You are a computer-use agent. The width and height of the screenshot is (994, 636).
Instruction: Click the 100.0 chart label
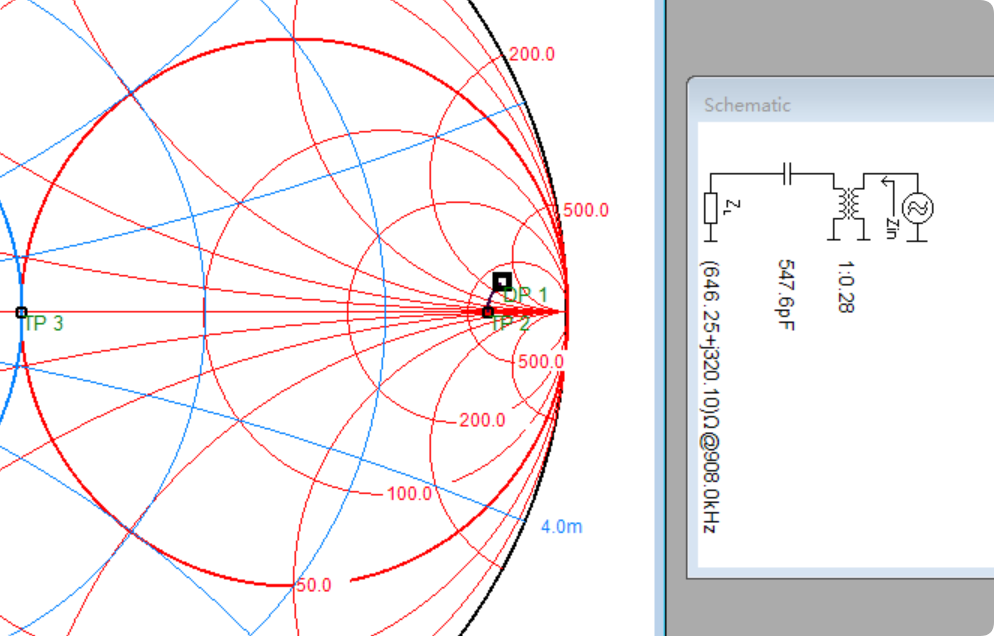point(409,493)
